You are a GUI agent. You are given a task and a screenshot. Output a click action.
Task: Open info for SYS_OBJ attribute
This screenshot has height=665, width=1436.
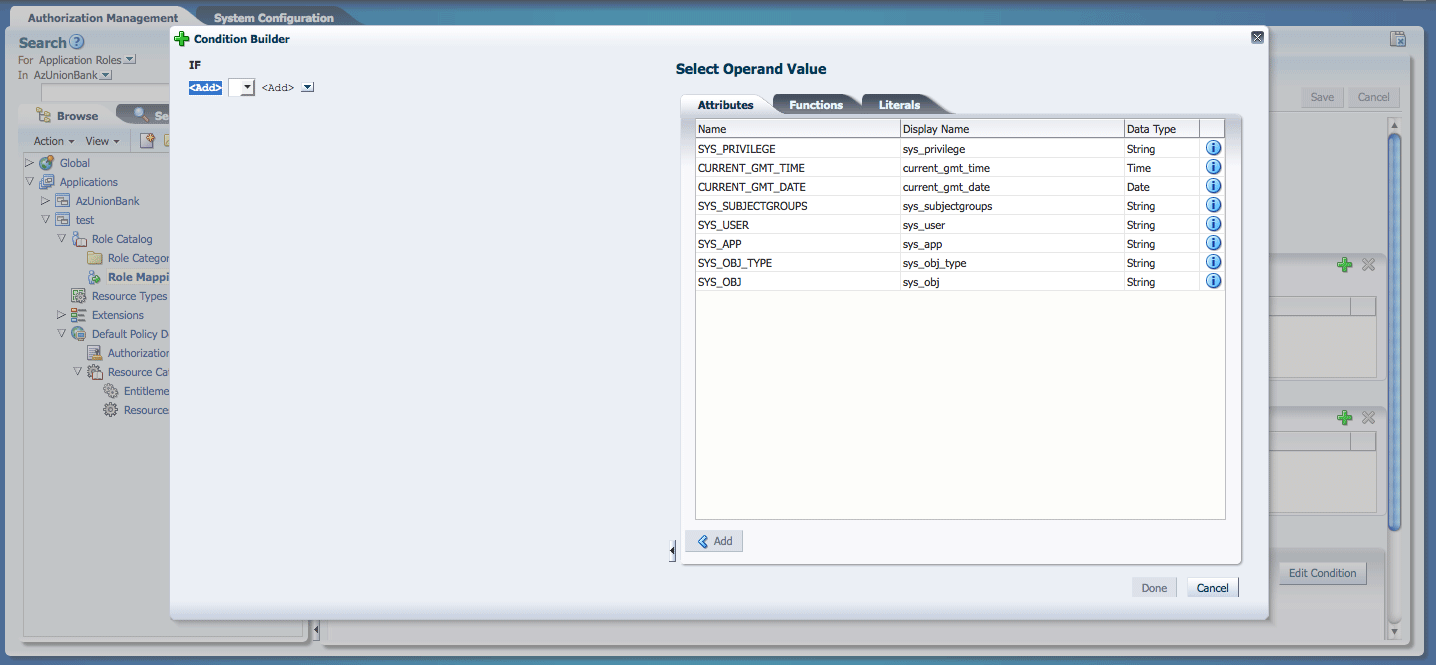coord(1213,281)
